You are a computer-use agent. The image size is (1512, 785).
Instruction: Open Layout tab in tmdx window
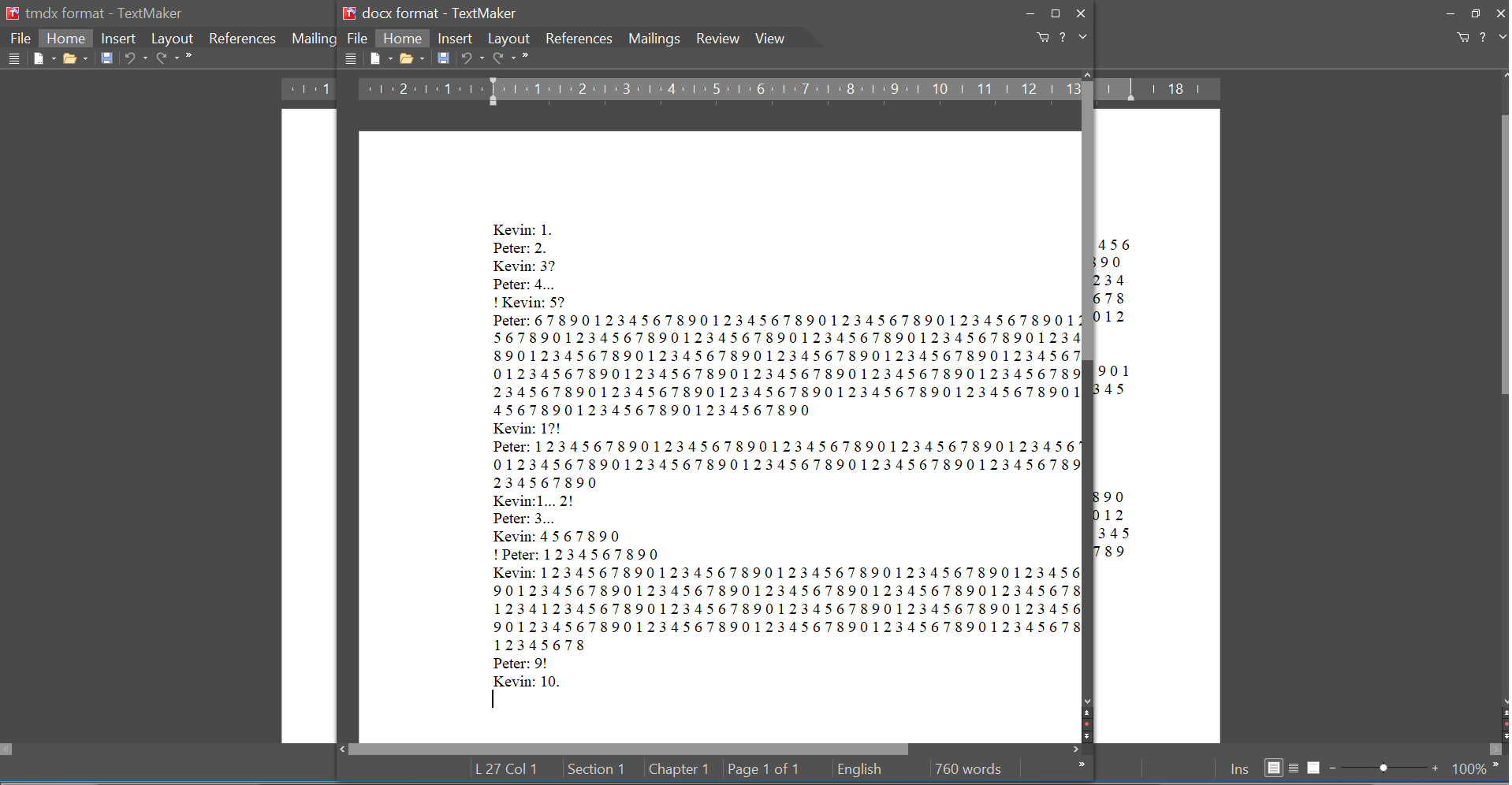[x=172, y=39]
